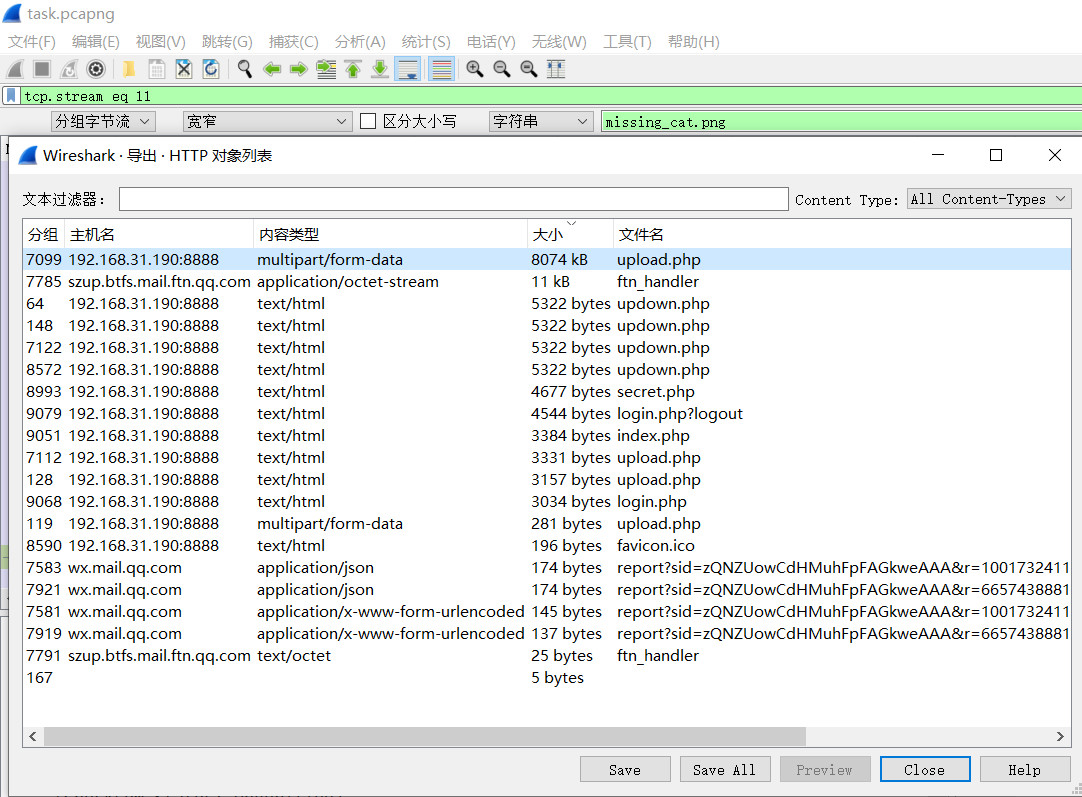
Task: Open the 分组字节流 search-in dropdown
Action: click(104, 121)
